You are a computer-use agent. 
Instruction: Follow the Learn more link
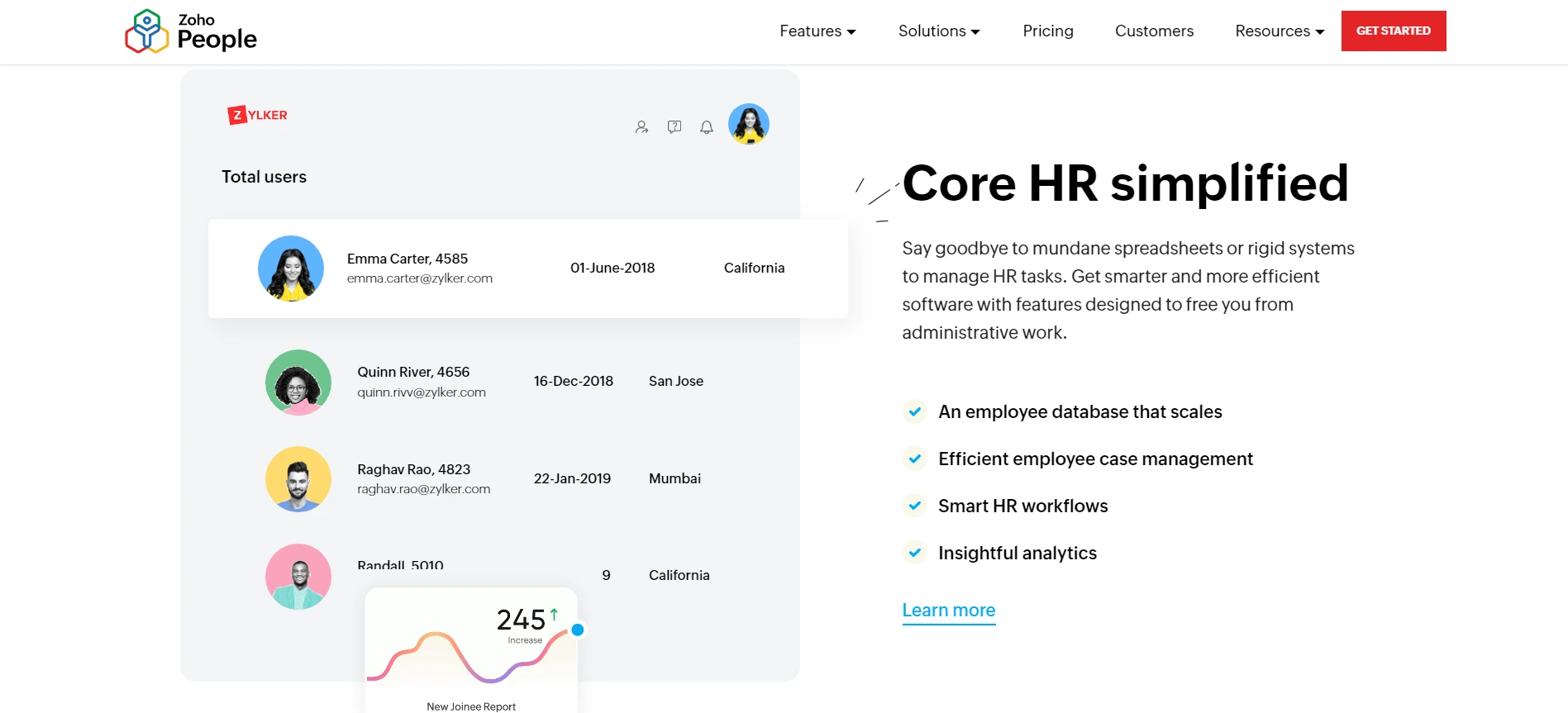[x=949, y=611]
